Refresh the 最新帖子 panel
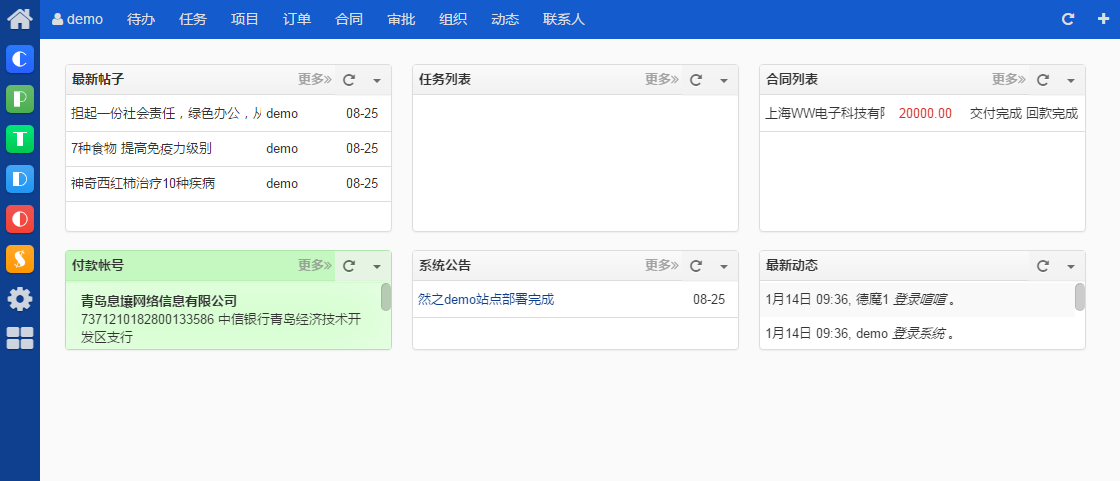1120x481 pixels. tap(349, 79)
